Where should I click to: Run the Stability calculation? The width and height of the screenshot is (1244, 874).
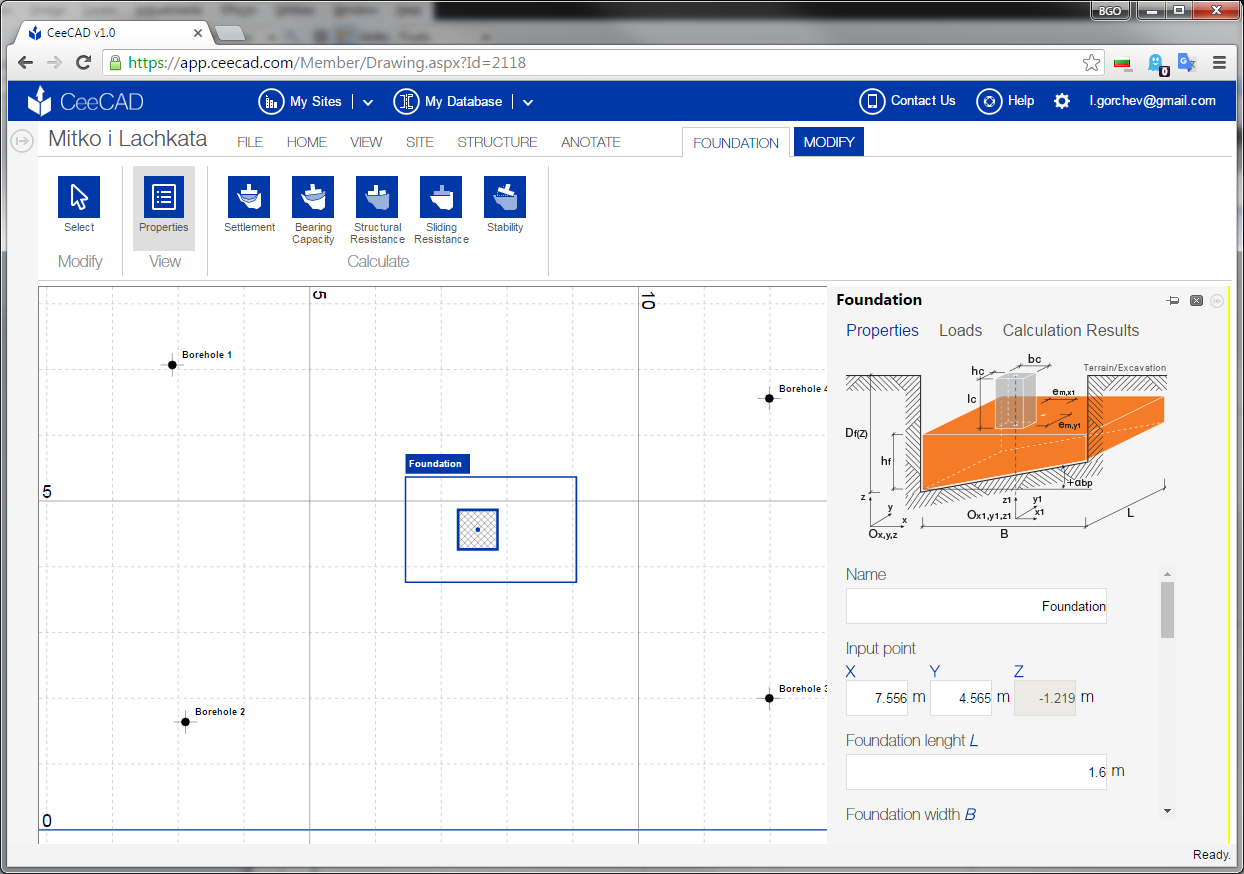click(x=505, y=205)
